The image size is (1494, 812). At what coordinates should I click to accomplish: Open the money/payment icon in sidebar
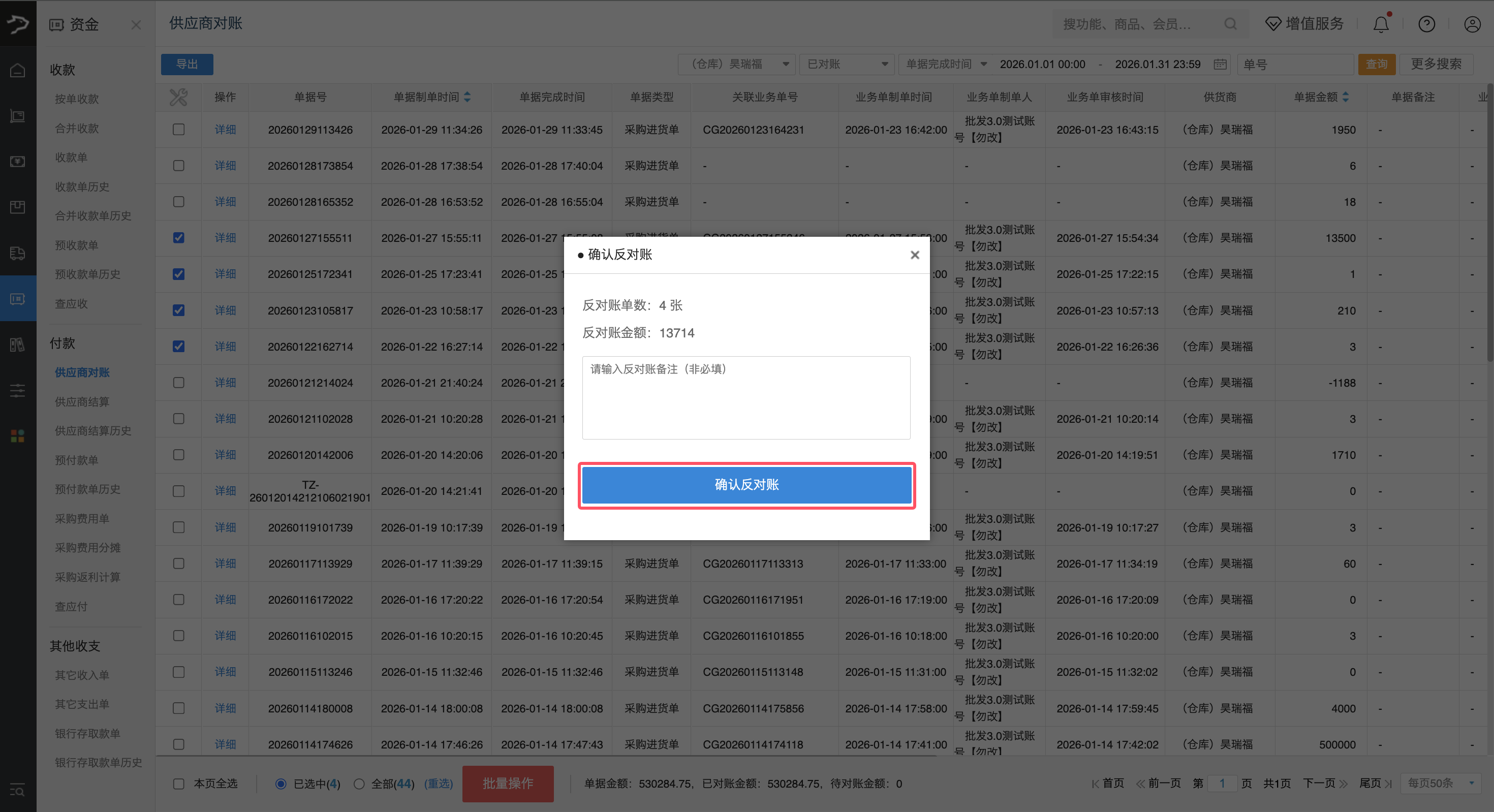coord(17,161)
